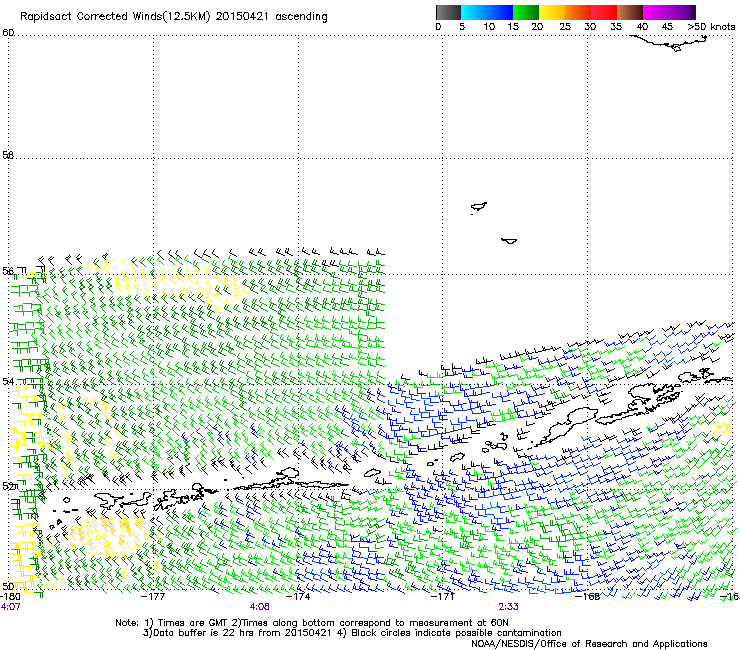
Task: Click the gray 0-5 knots legend swatch
Action: click(448, 12)
